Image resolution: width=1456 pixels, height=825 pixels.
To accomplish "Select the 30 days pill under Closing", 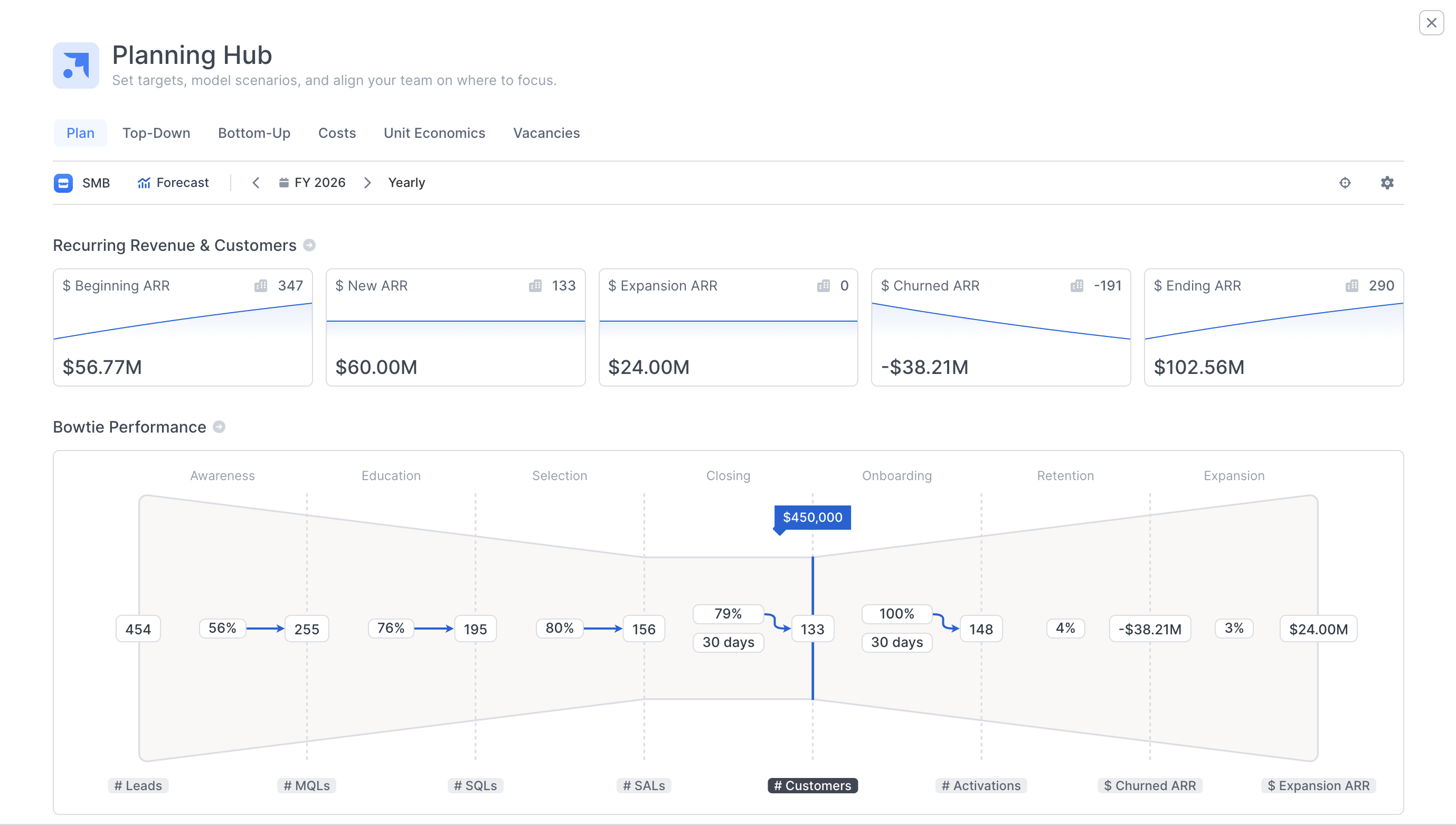I will pos(729,642).
